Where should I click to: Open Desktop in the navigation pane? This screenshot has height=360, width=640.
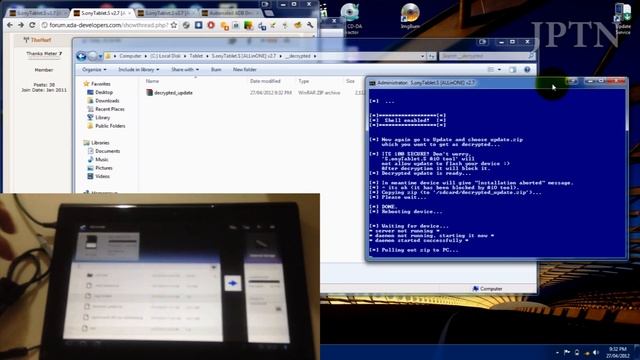[x=100, y=92]
